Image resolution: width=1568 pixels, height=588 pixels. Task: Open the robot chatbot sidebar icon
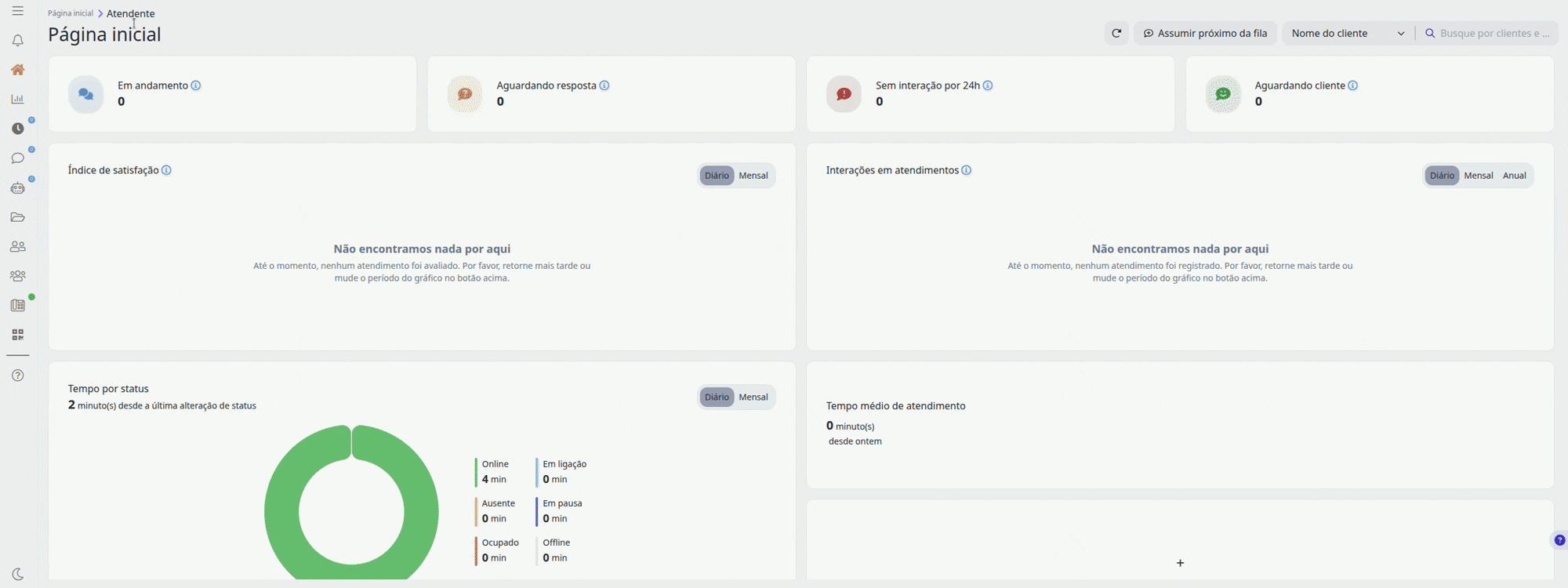pos(17,187)
